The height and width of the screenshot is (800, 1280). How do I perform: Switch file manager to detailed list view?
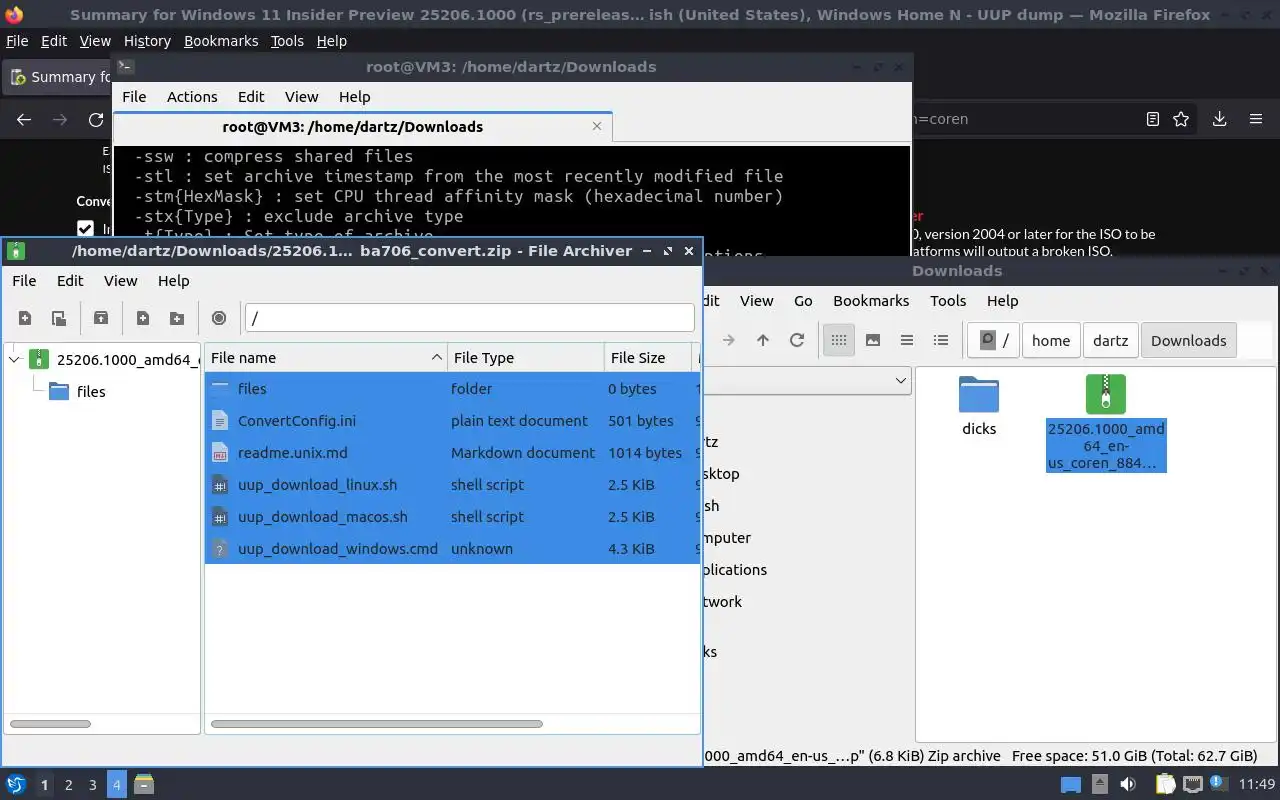pyautogui.click(x=941, y=340)
